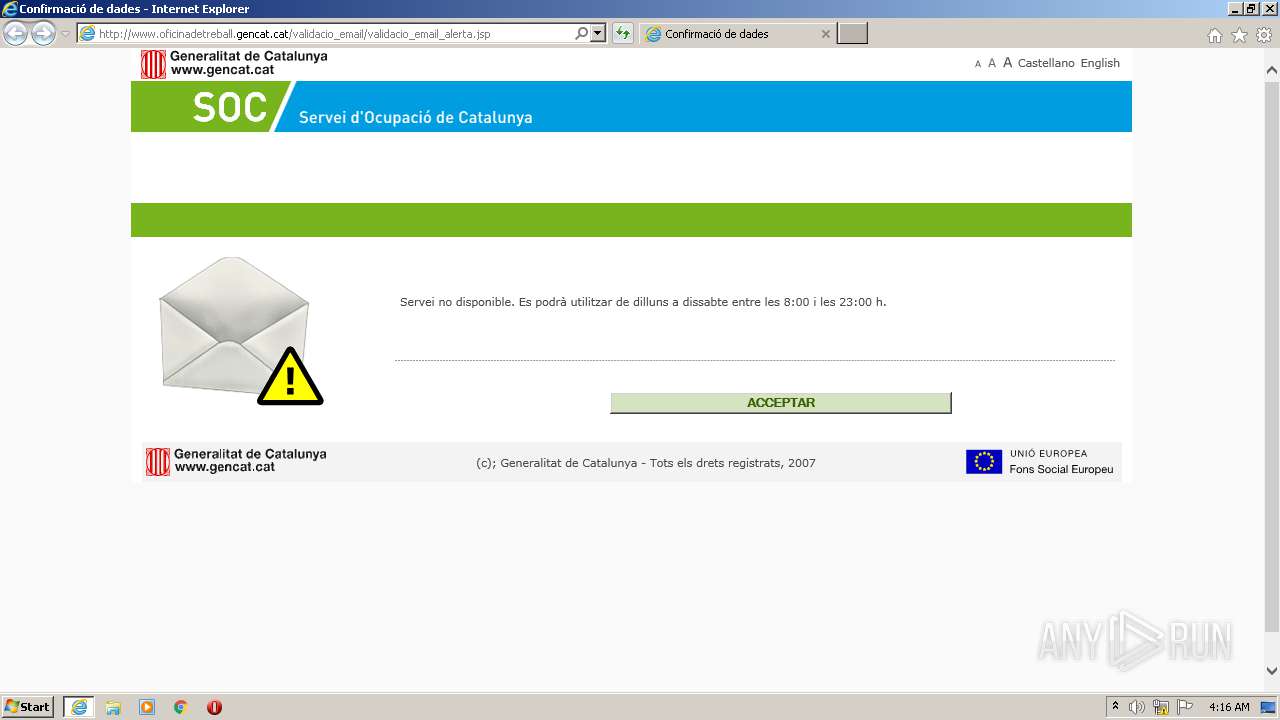The height and width of the screenshot is (720, 1280).
Task: Launch Chrome from the taskbar
Action: tap(181, 707)
